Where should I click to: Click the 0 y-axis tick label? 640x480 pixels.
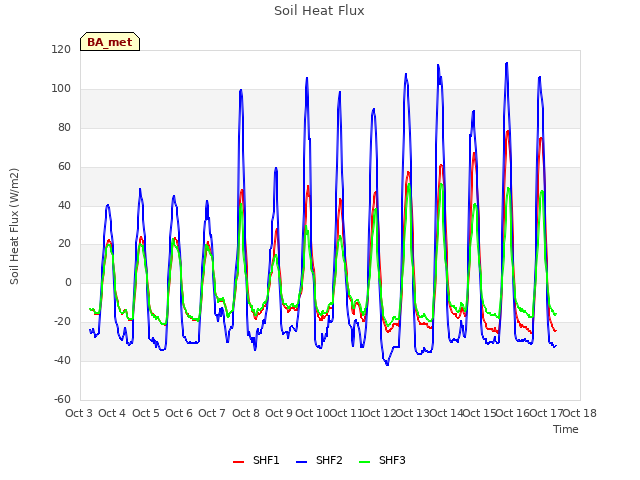click(x=68, y=282)
